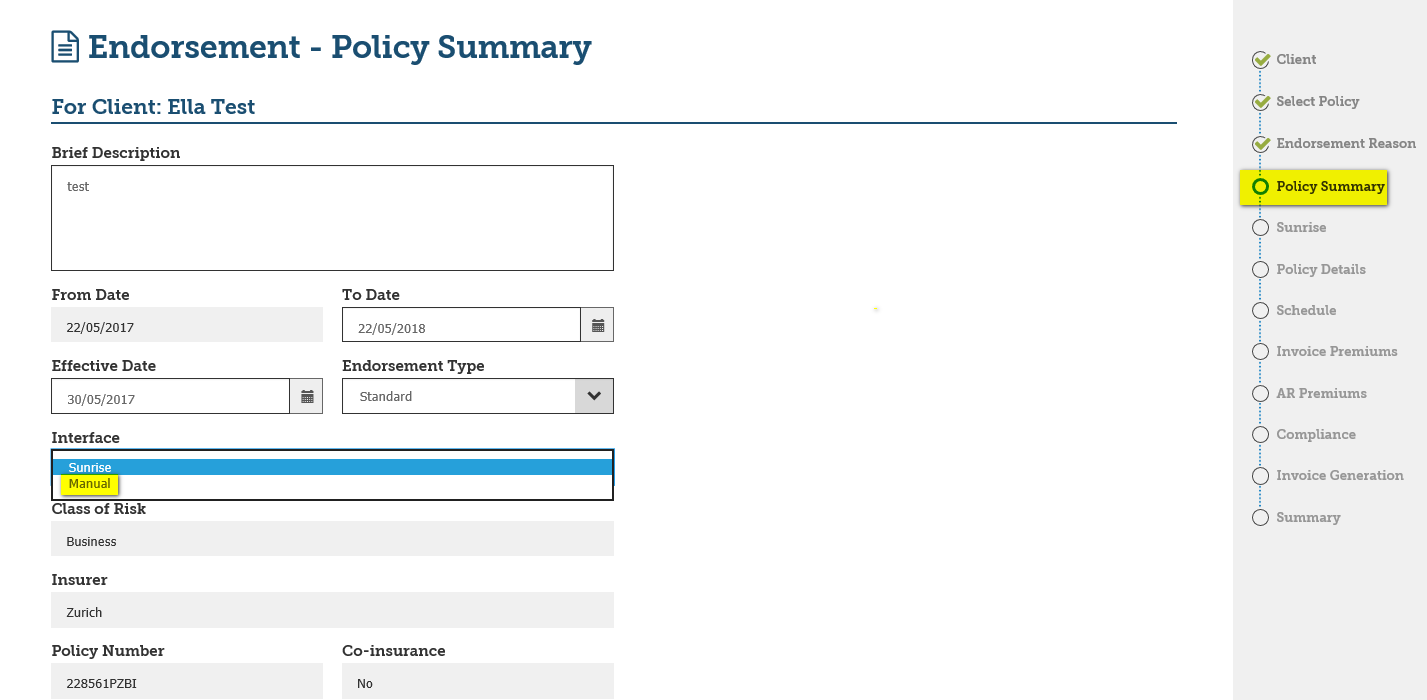Viewport: 1427px width, 700px height.
Task: Go to the Schedule step
Action: pyautogui.click(x=1306, y=310)
